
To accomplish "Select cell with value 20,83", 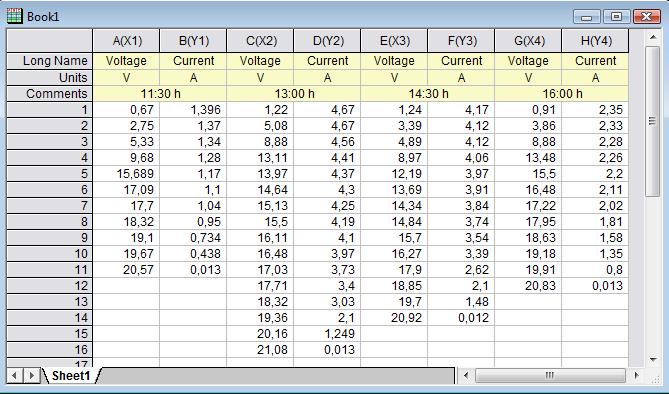I will pyautogui.click(x=528, y=286).
